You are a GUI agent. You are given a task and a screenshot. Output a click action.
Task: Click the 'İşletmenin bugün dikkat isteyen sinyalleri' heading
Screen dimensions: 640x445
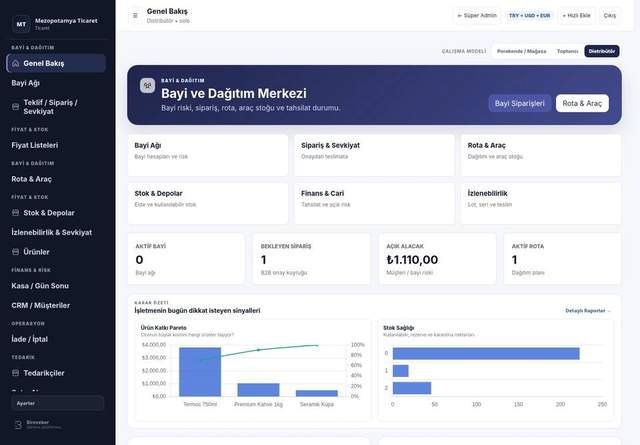(x=197, y=311)
